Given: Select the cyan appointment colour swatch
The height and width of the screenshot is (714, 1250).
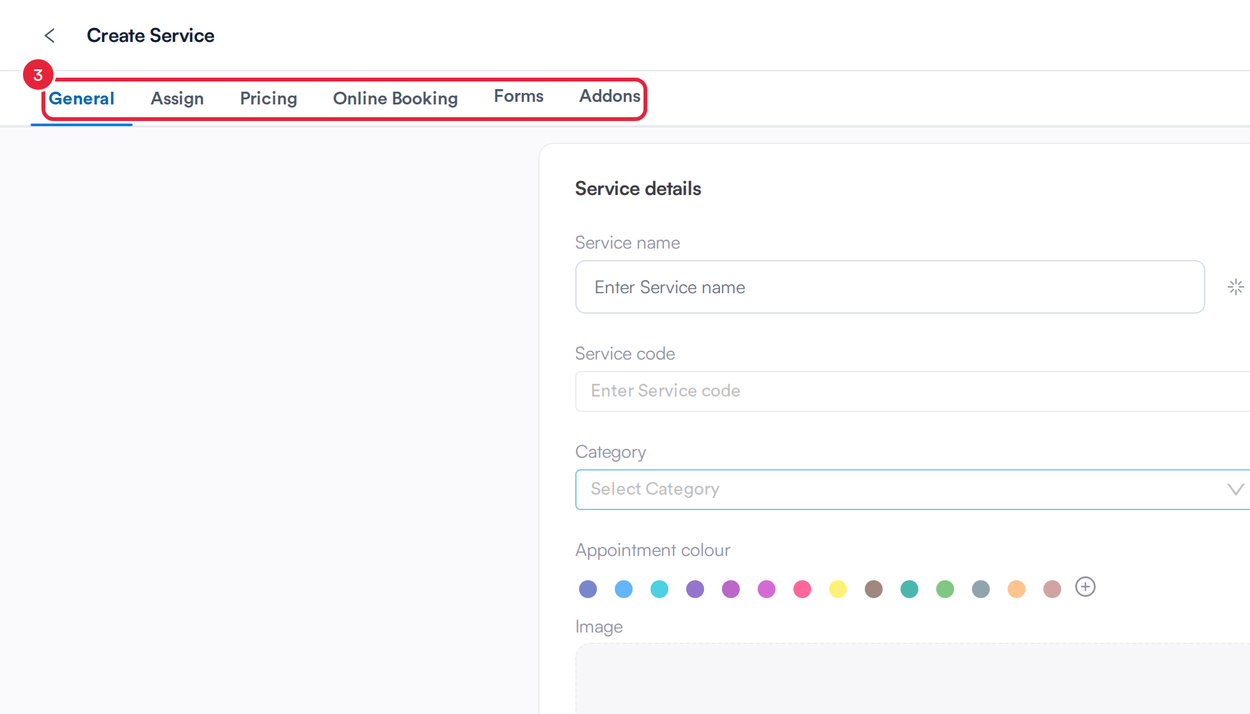Looking at the screenshot, I should [x=659, y=589].
